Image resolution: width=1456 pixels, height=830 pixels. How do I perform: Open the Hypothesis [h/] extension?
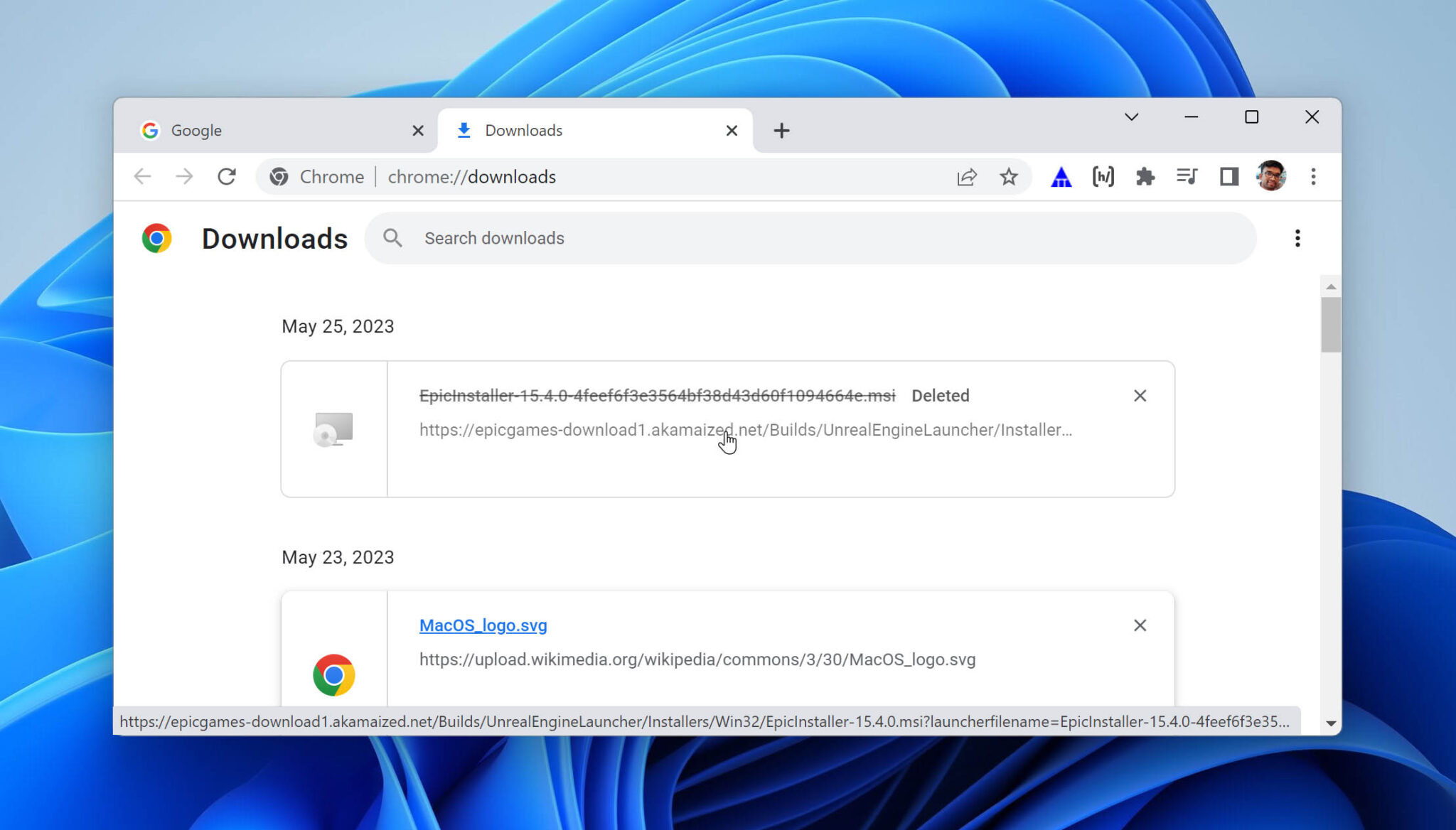pos(1103,176)
